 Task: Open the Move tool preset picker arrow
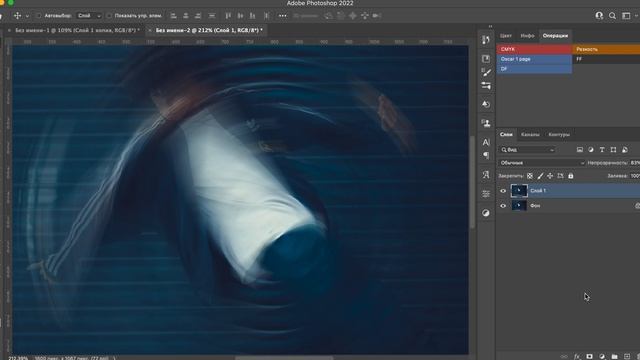click(27, 16)
